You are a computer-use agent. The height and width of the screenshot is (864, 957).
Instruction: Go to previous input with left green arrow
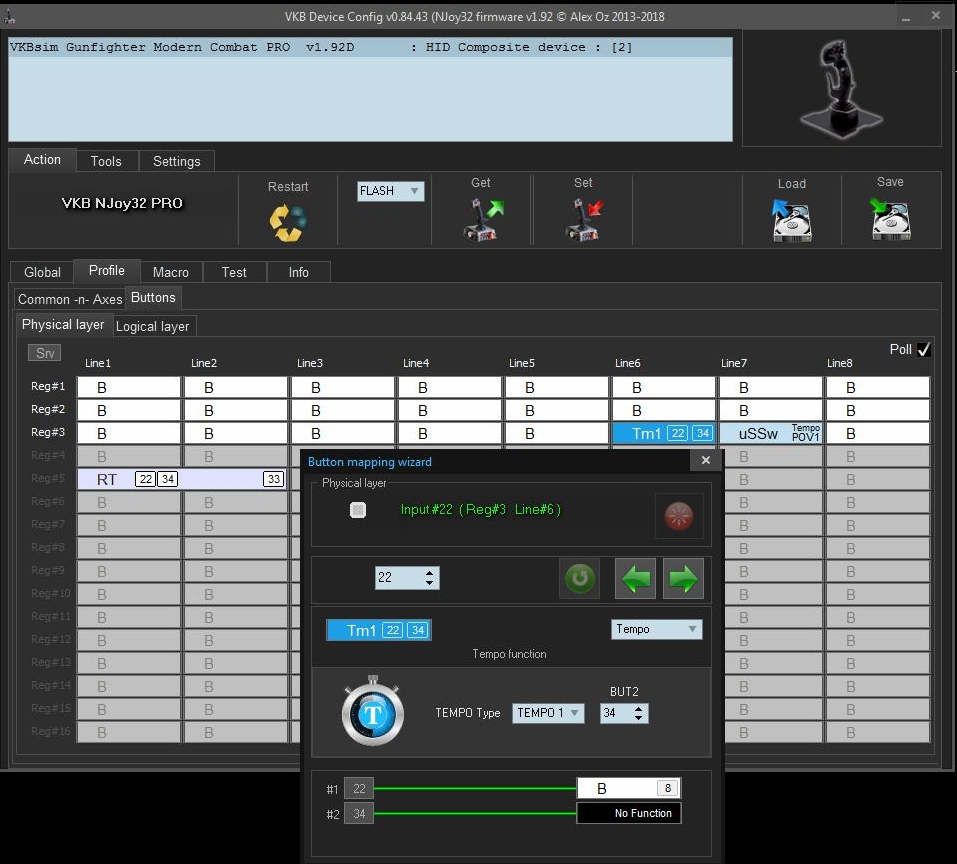(x=635, y=578)
